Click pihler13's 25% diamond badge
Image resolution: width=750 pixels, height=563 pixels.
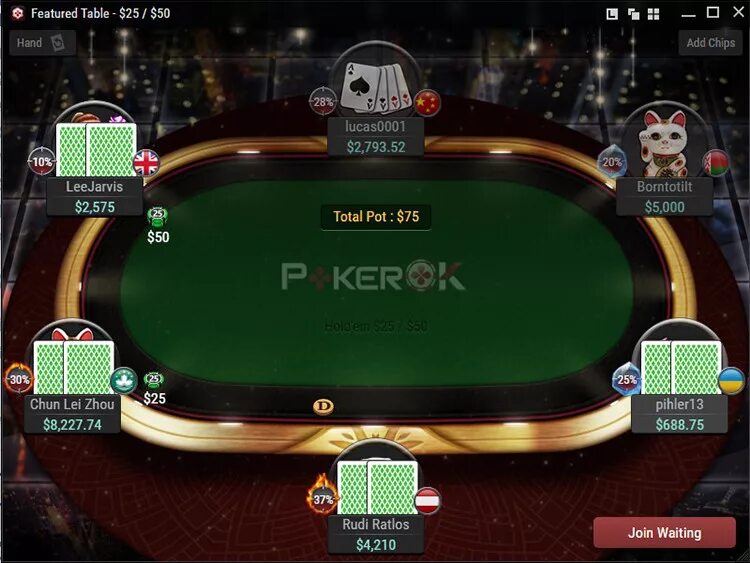[x=627, y=380]
